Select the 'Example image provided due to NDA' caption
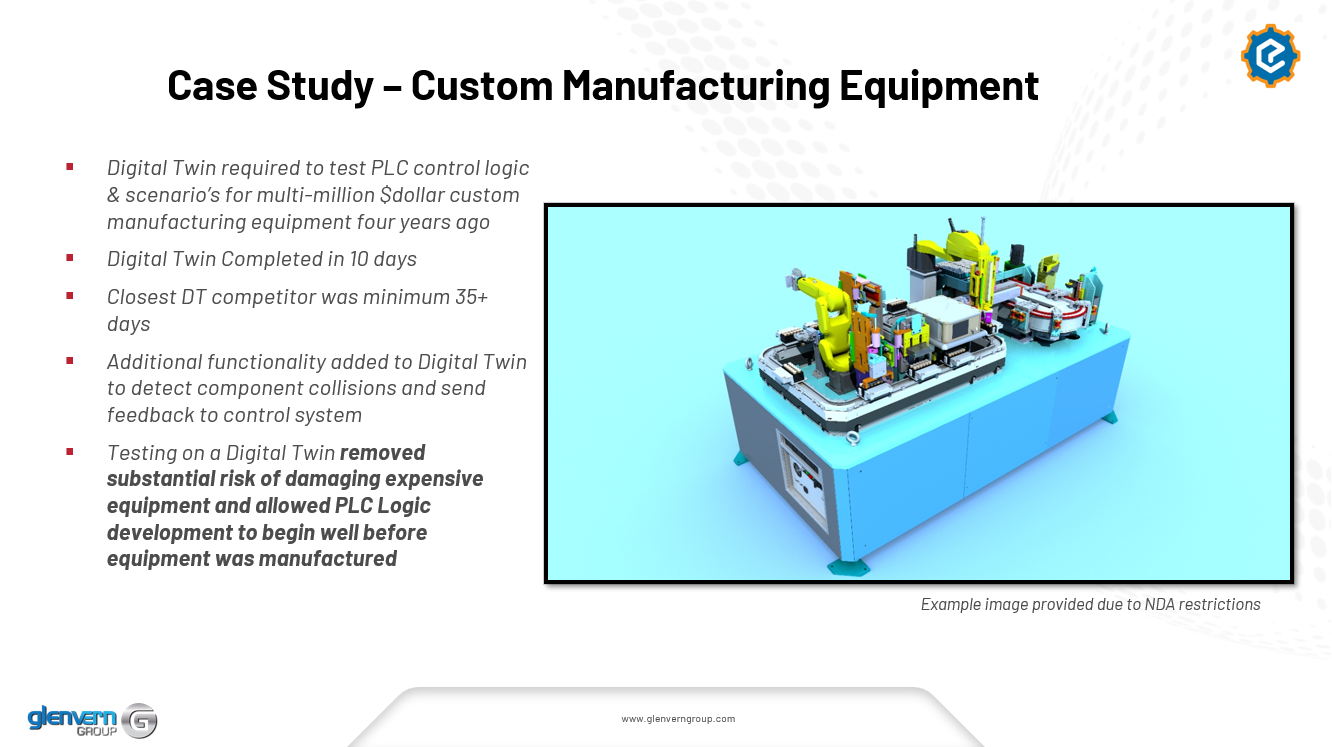The image size is (1332, 747). pos(1090,604)
